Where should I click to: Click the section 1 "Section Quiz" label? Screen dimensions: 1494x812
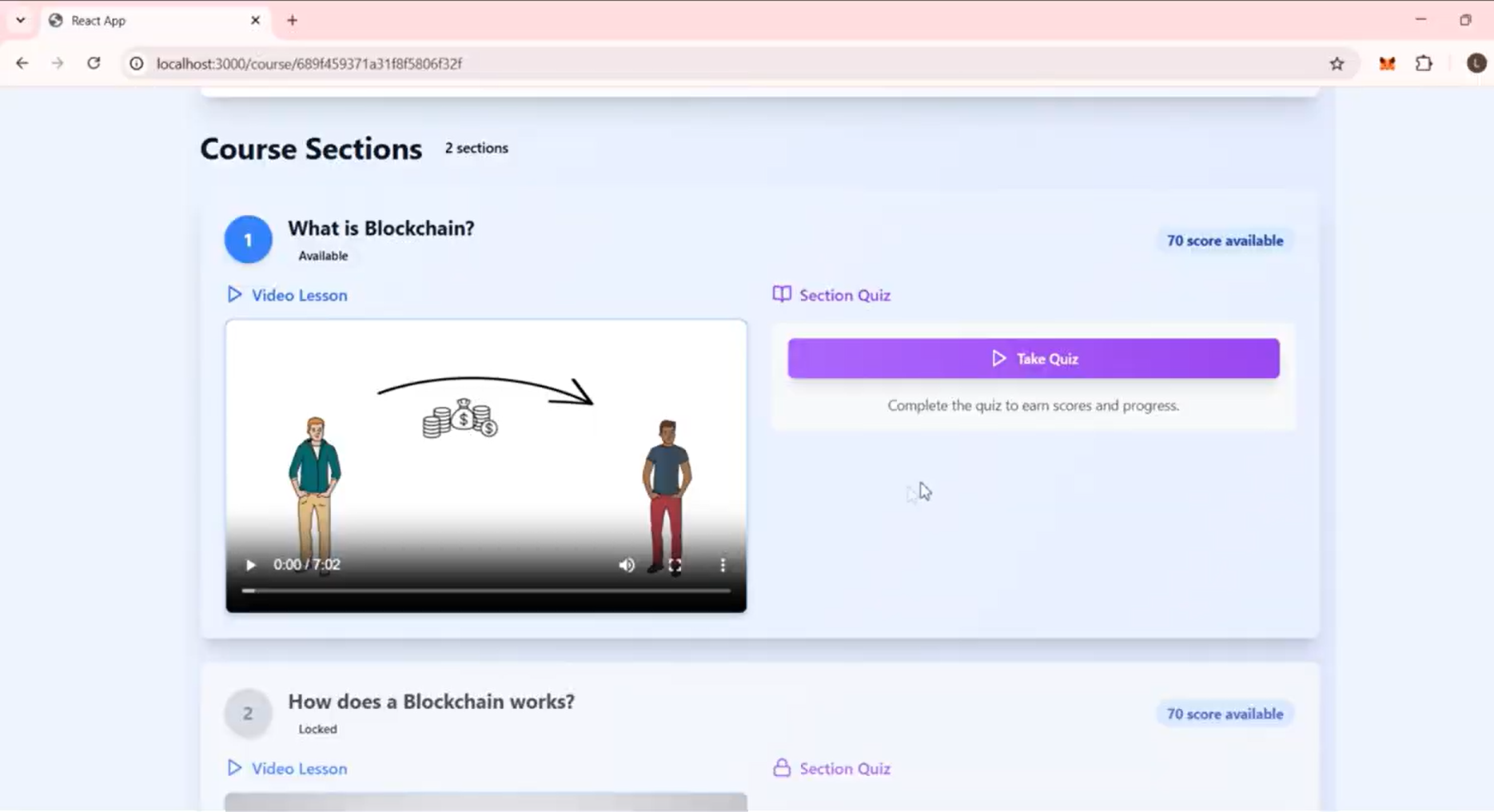tap(845, 295)
